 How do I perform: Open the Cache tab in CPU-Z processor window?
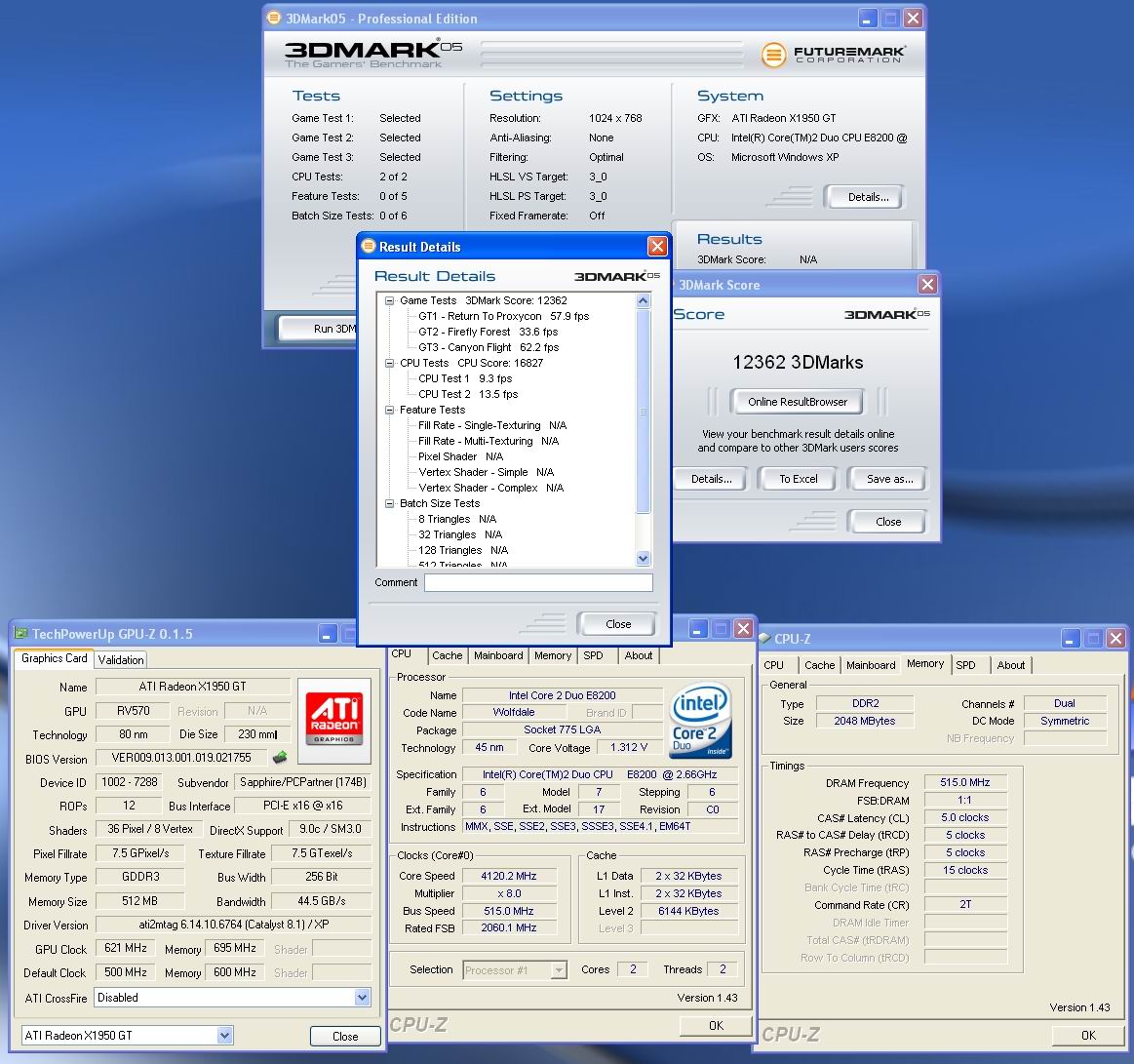point(447,655)
